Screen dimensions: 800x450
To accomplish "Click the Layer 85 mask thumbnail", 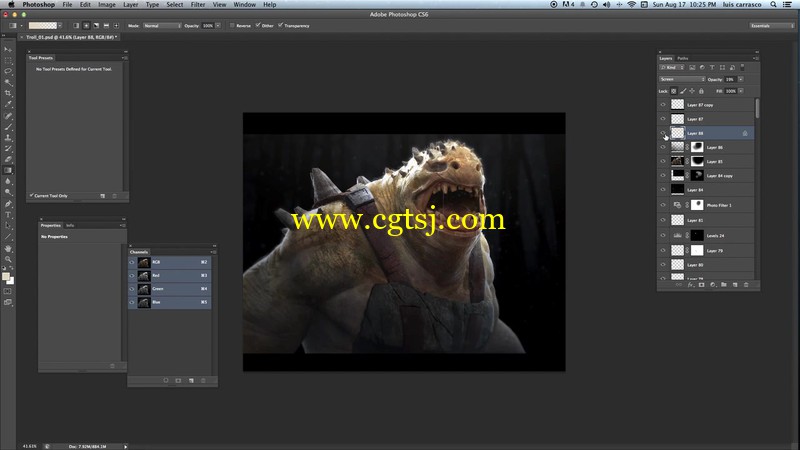I will (697, 161).
